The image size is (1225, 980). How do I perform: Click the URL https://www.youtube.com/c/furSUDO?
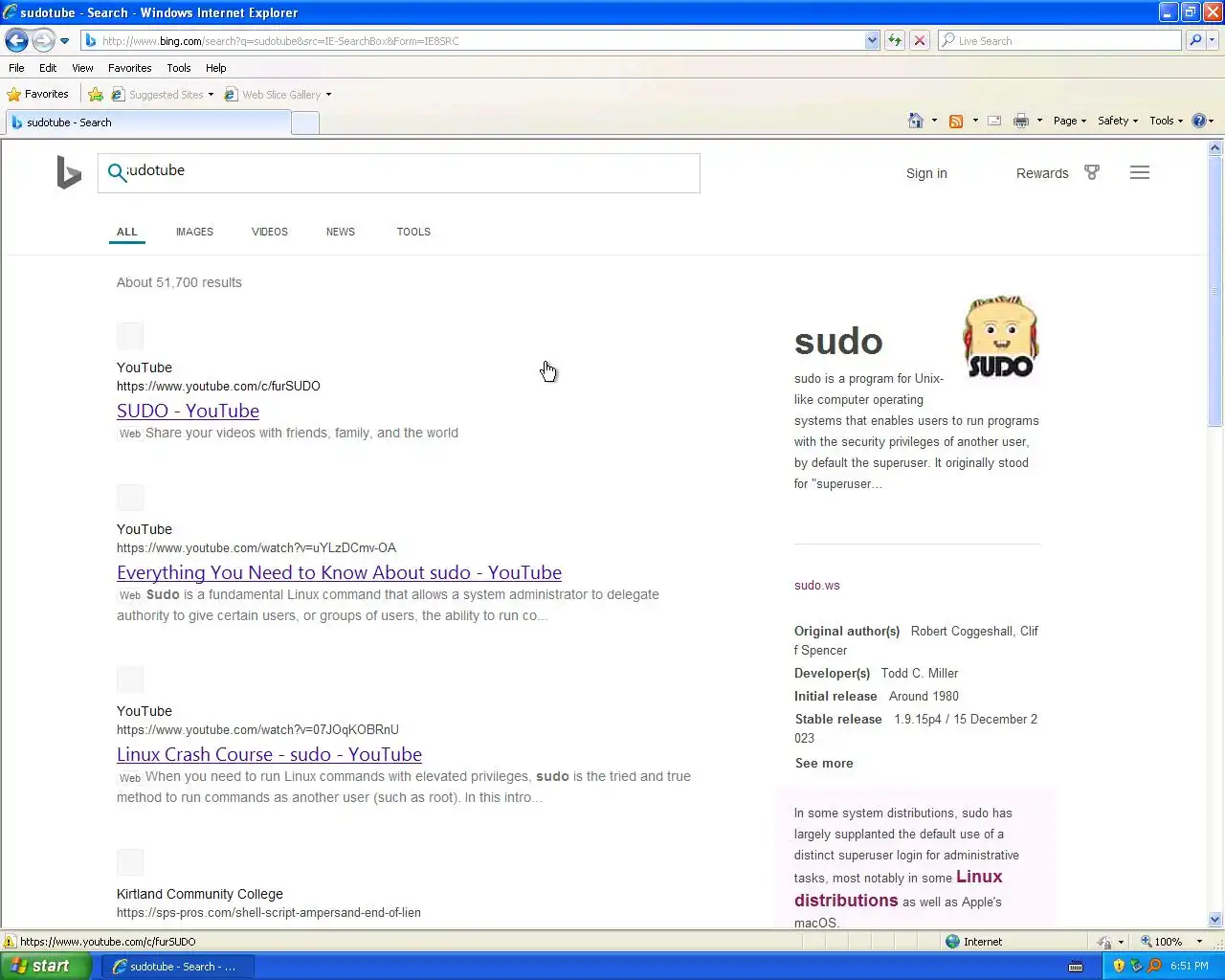click(x=218, y=387)
